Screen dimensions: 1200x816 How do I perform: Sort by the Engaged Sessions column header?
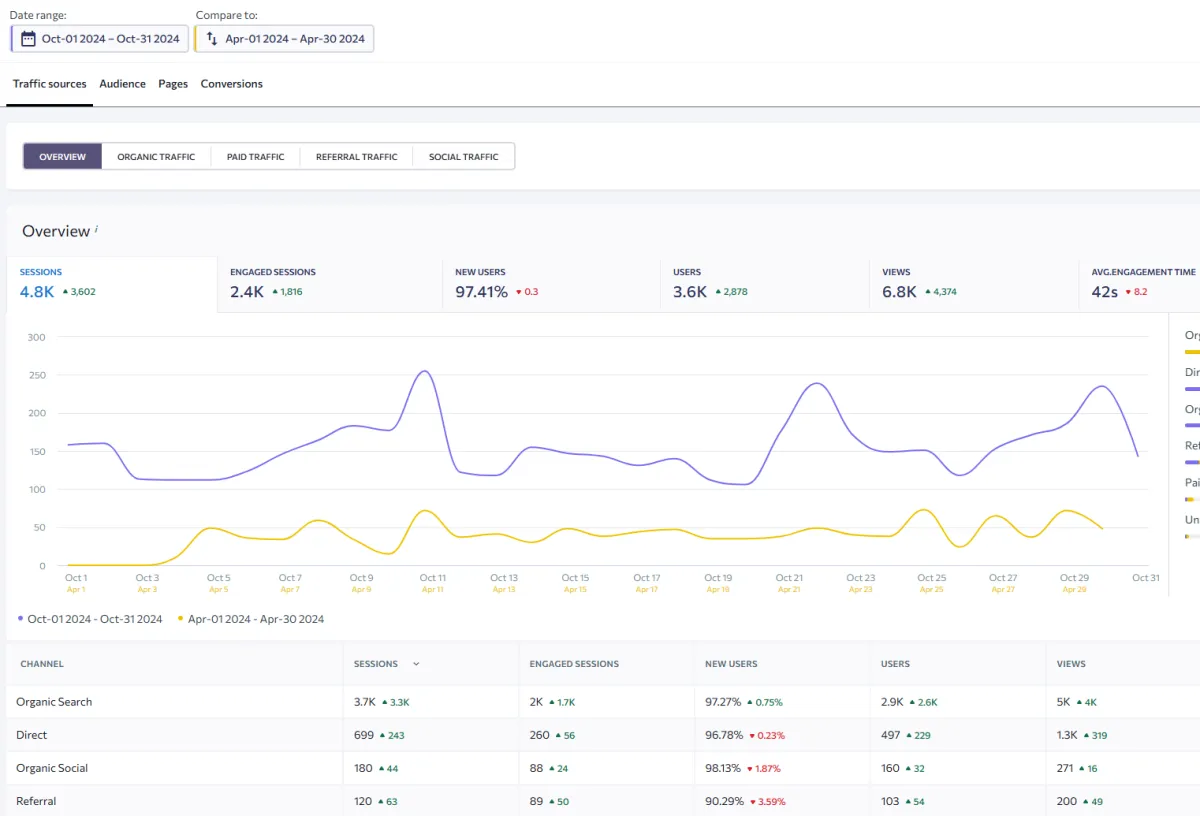574,664
